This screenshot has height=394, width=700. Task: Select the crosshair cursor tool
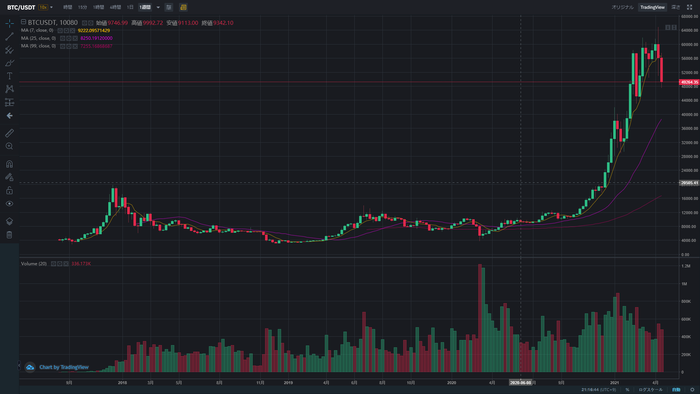(9, 23)
